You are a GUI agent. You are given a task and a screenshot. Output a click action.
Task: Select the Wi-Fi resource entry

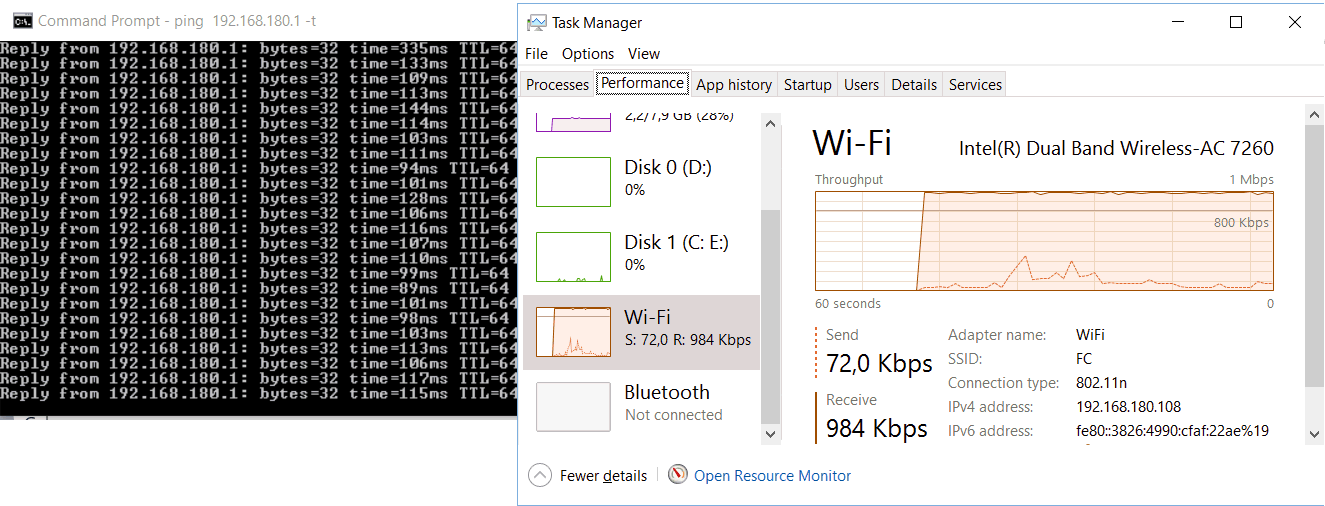641,333
